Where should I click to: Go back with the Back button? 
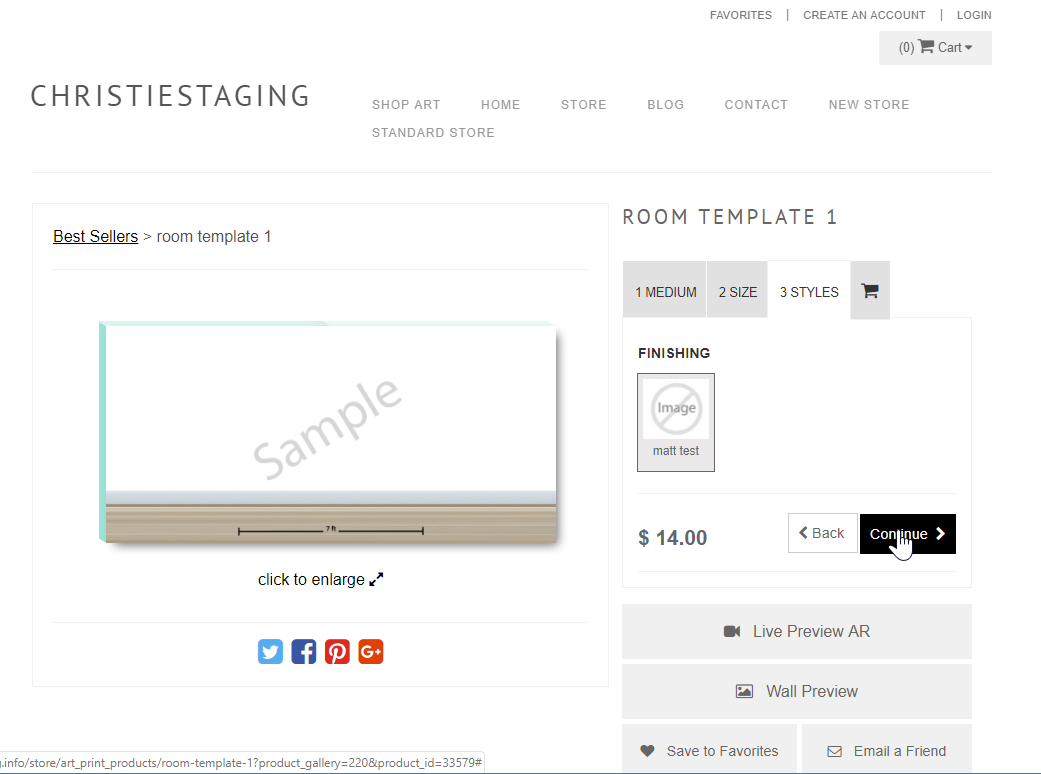822,533
